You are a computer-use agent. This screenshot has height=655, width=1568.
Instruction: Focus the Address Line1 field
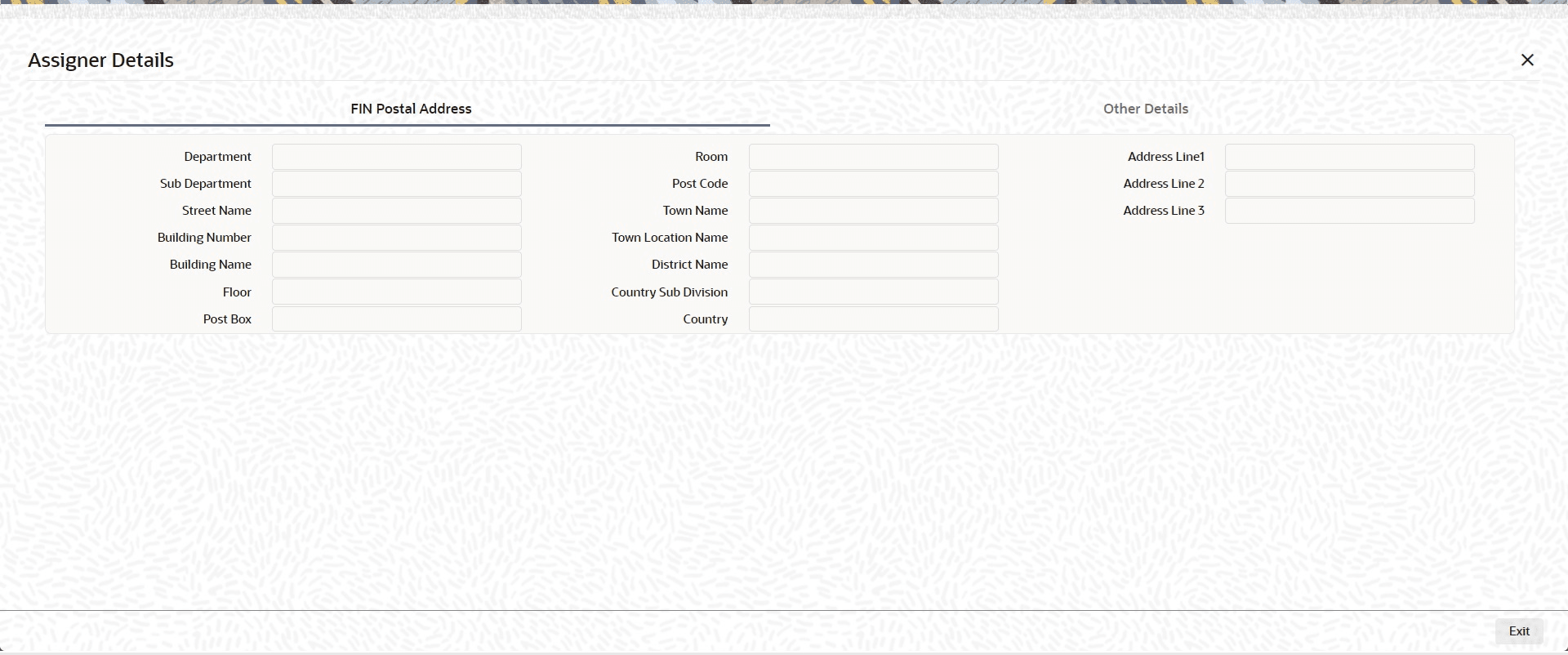pyautogui.click(x=1350, y=157)
